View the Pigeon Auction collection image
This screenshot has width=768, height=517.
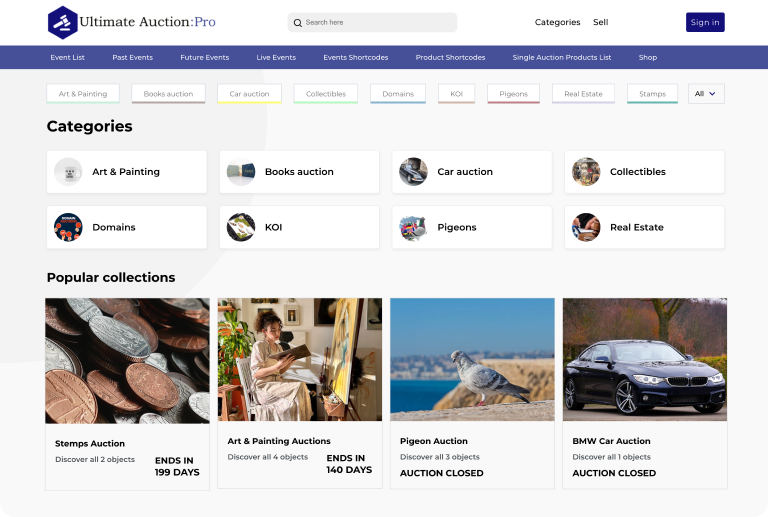(472, 359)
